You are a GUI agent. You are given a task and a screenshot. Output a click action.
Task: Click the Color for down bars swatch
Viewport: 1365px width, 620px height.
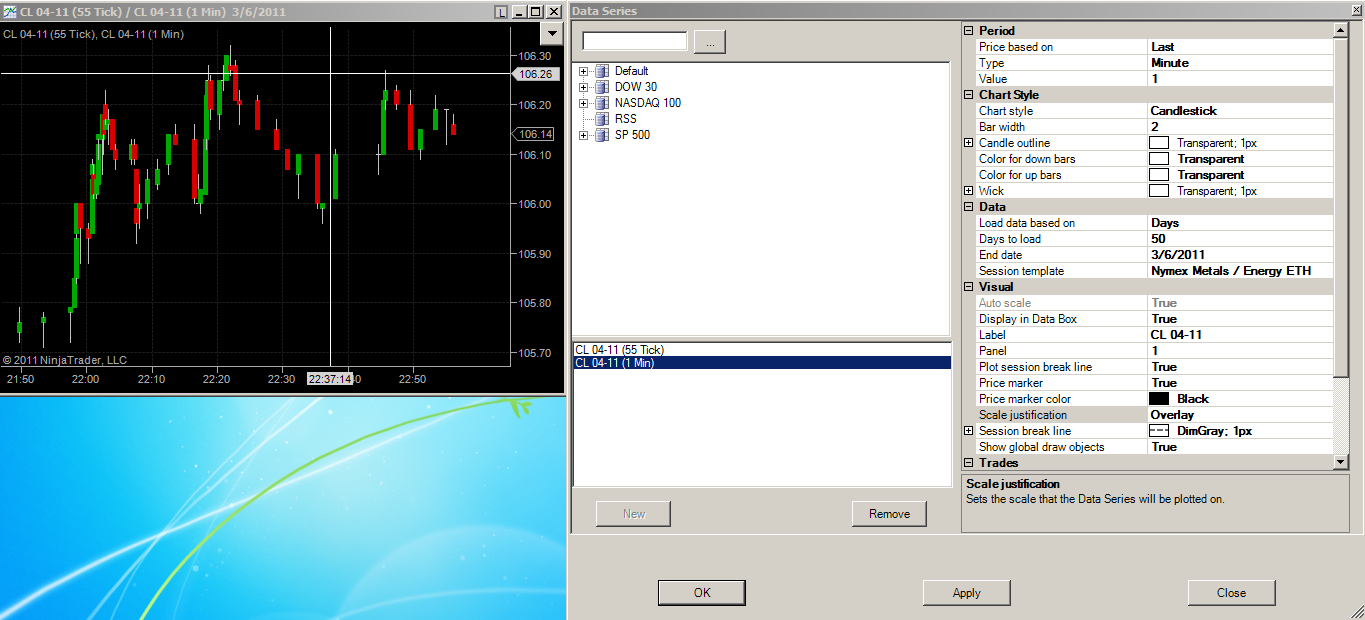point(1159,159)
